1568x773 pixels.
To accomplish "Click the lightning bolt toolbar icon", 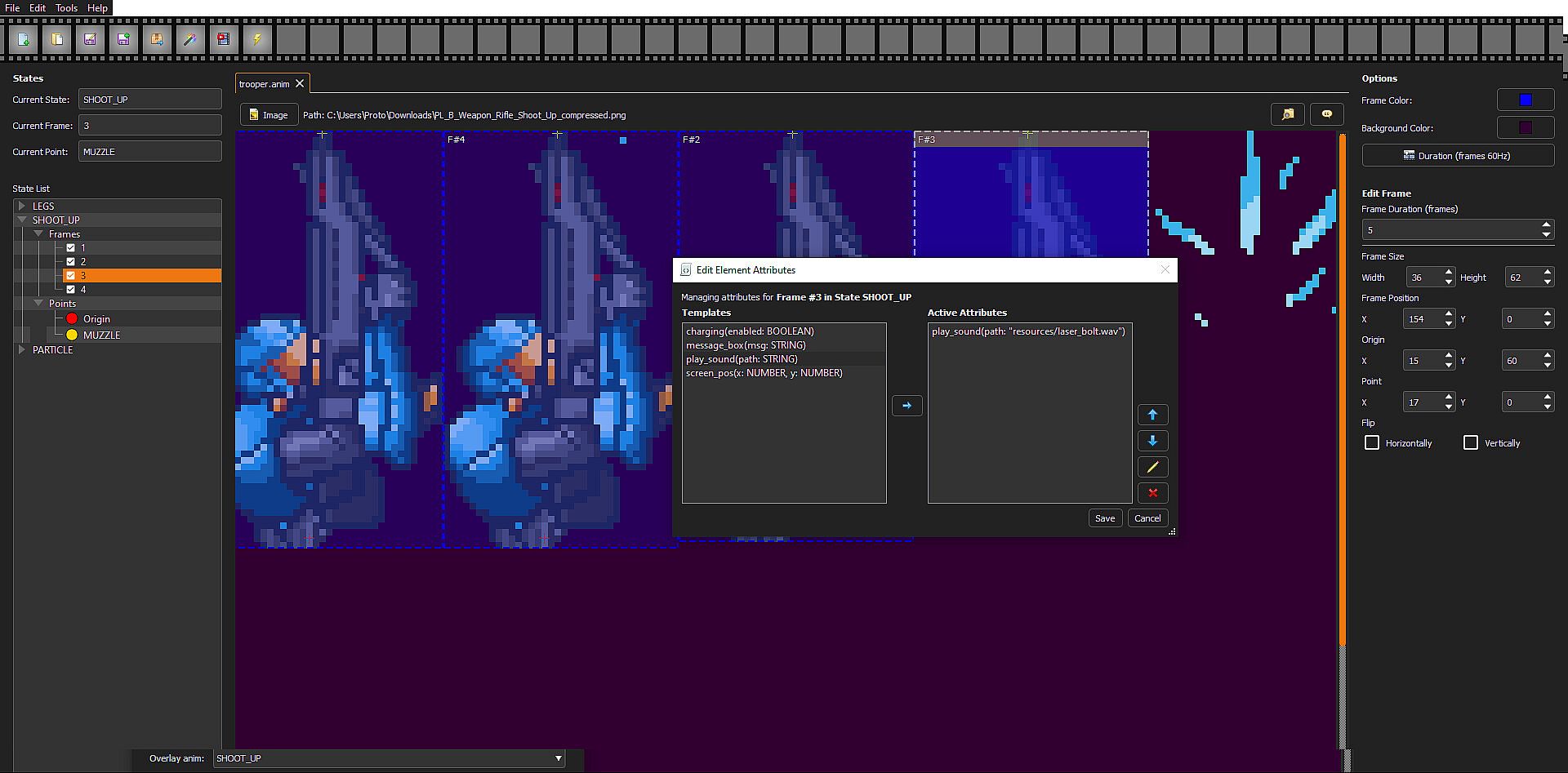I will coord(257,39).
